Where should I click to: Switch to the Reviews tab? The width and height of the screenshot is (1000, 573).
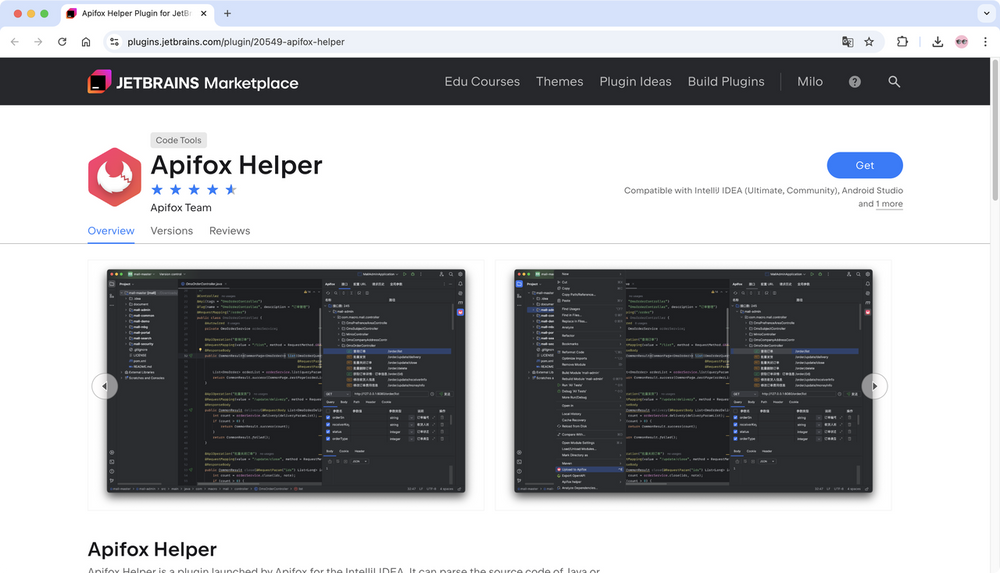click(229, 231)
